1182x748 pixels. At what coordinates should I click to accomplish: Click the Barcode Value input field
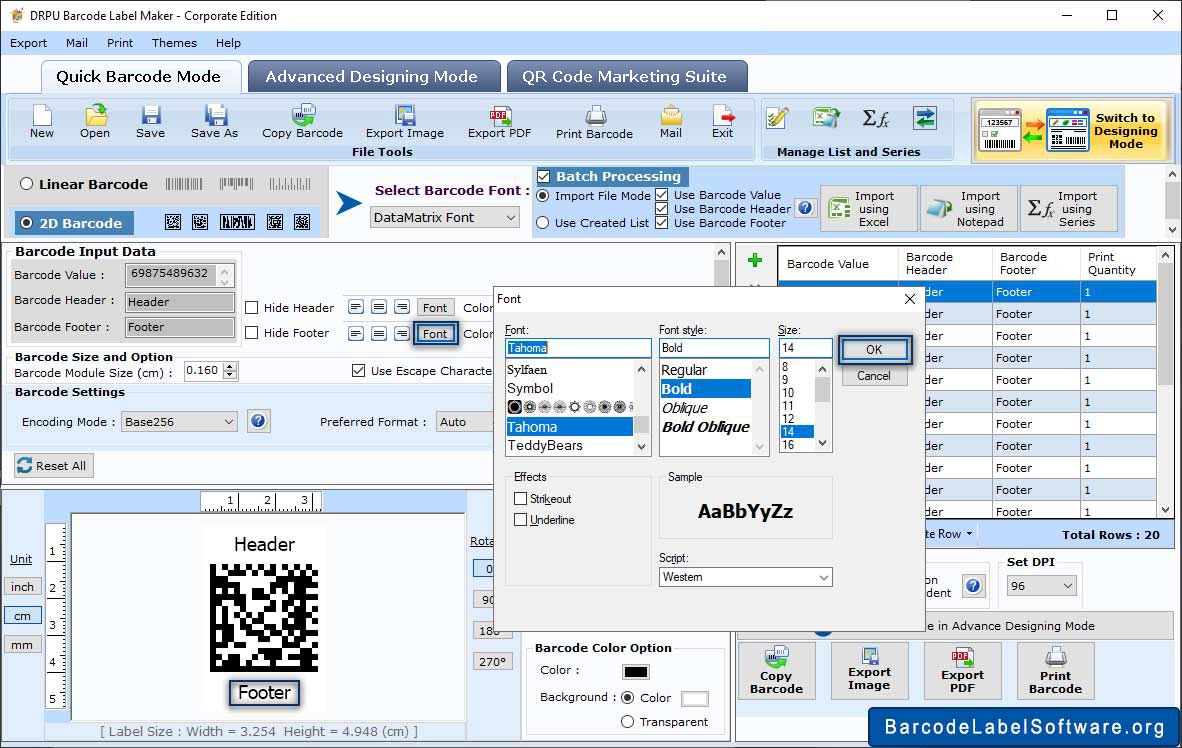point(179,274)
